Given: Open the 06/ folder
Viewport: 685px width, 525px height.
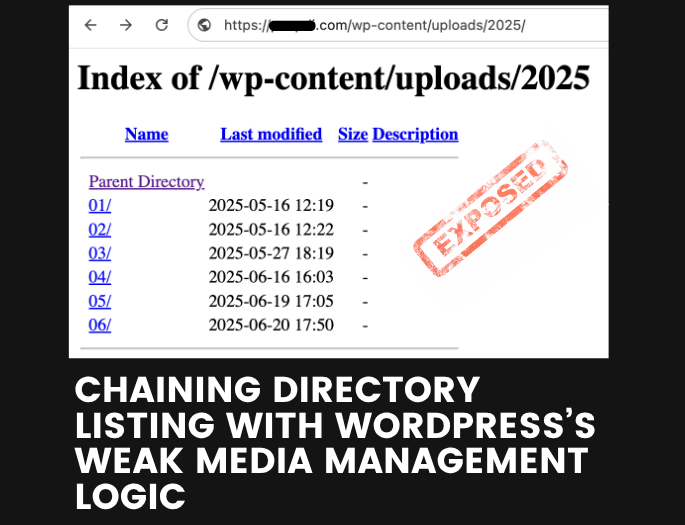Looking at the screenshot, I should [x=100, y=325].
